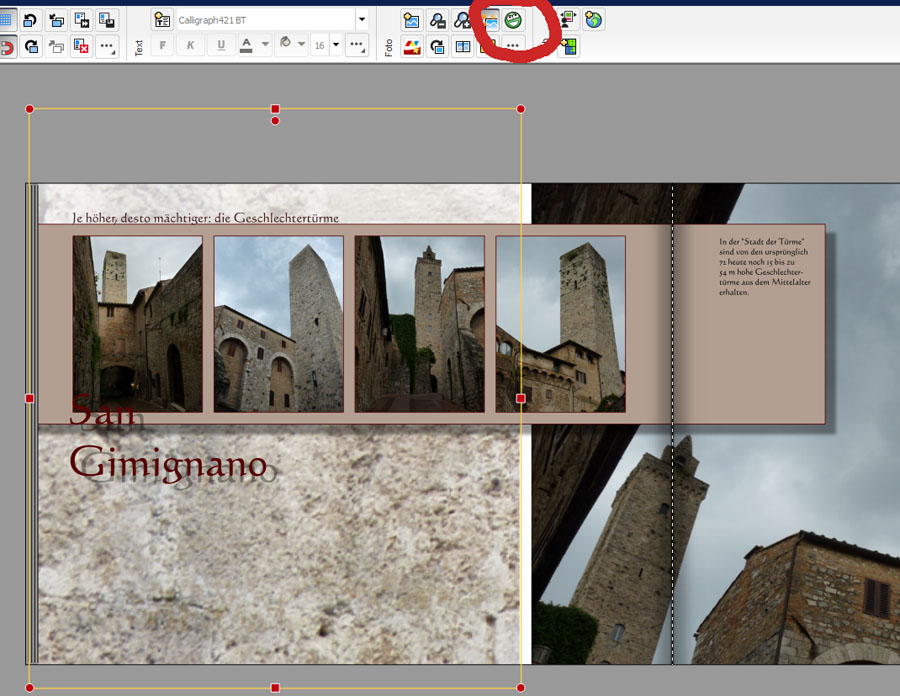Open the photo color effects icon
The image size is (900, 696).
point(411,46)
